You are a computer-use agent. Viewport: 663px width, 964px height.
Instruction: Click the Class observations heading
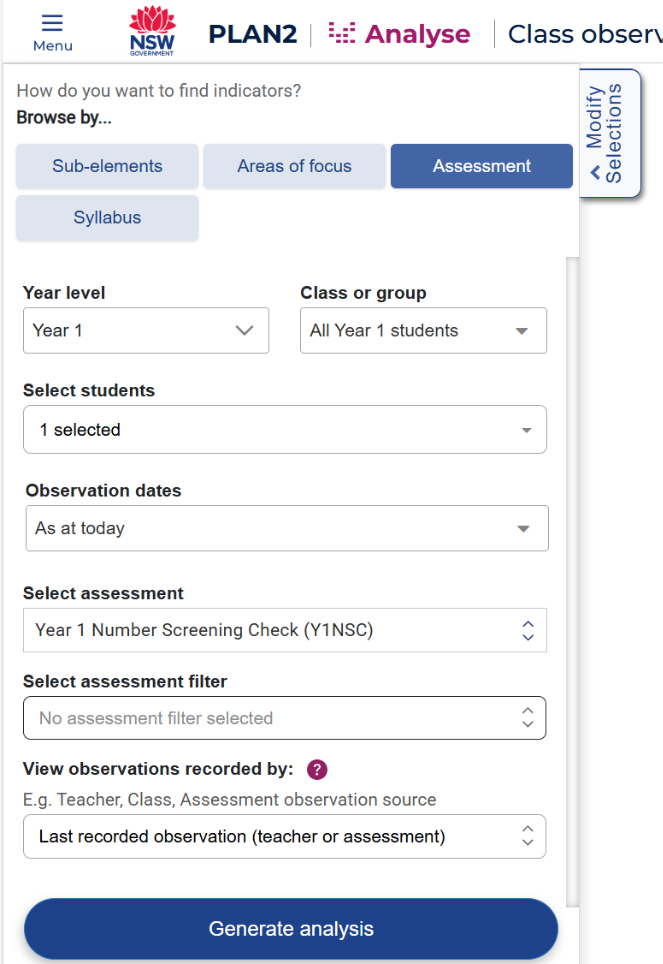[x=584, y=34]
